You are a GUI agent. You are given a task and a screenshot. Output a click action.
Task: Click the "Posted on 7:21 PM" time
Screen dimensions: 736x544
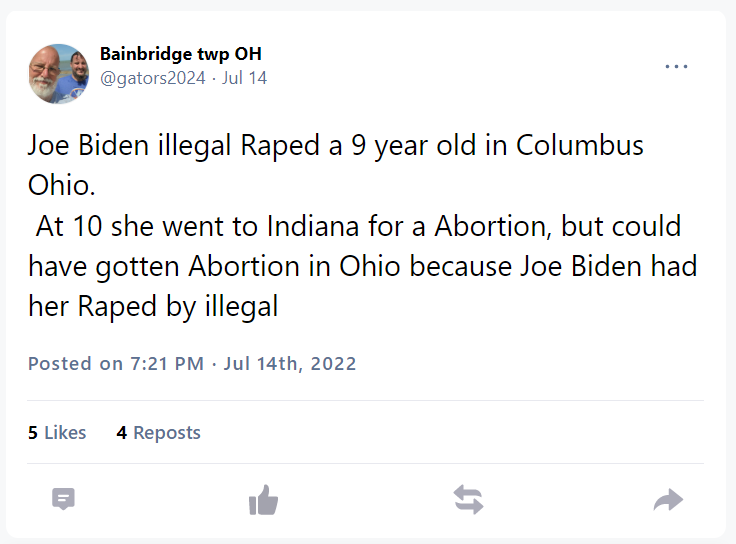(x=116, y=363)
